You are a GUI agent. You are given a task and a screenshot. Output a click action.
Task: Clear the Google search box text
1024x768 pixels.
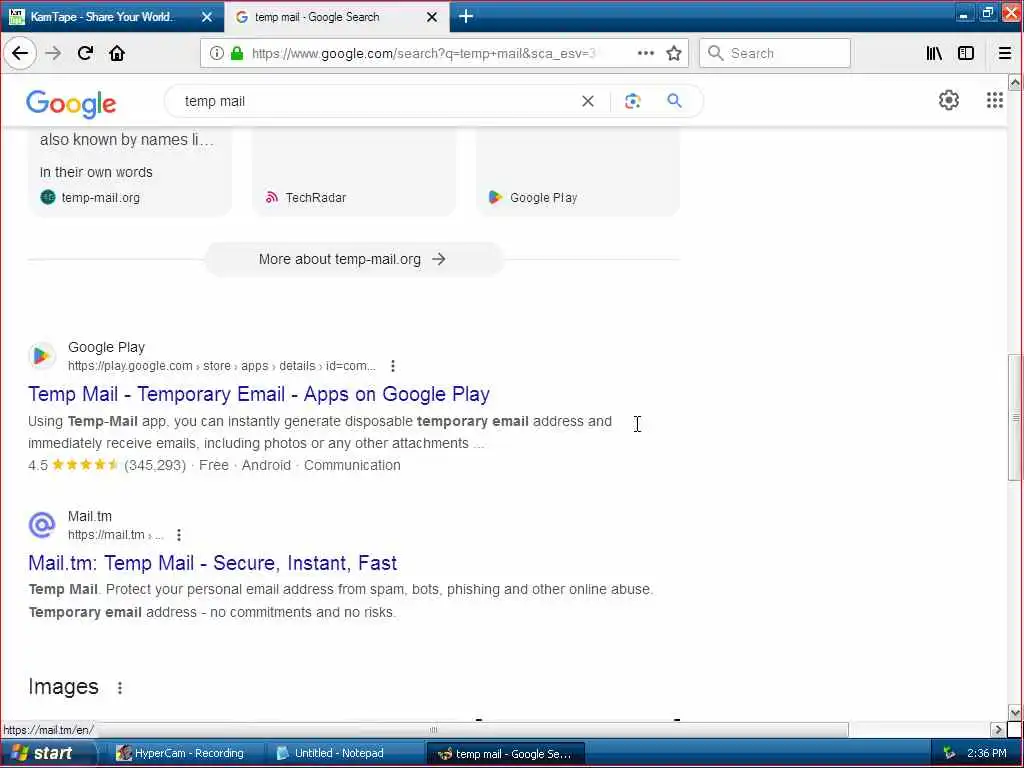[588, 101]
